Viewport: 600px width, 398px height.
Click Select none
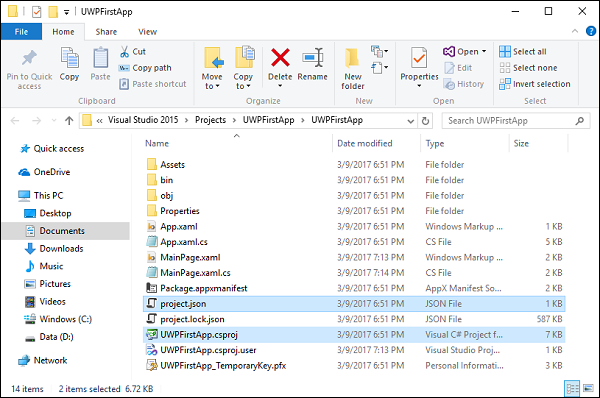[x=528, y=68]
